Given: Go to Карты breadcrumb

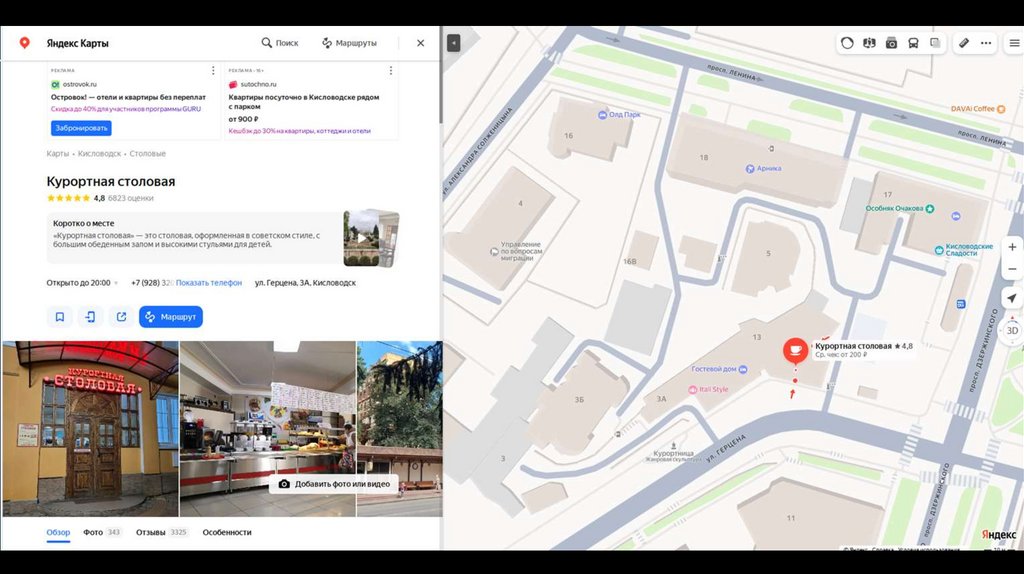Looking at the screenshot, I should [x=57, y=153].
